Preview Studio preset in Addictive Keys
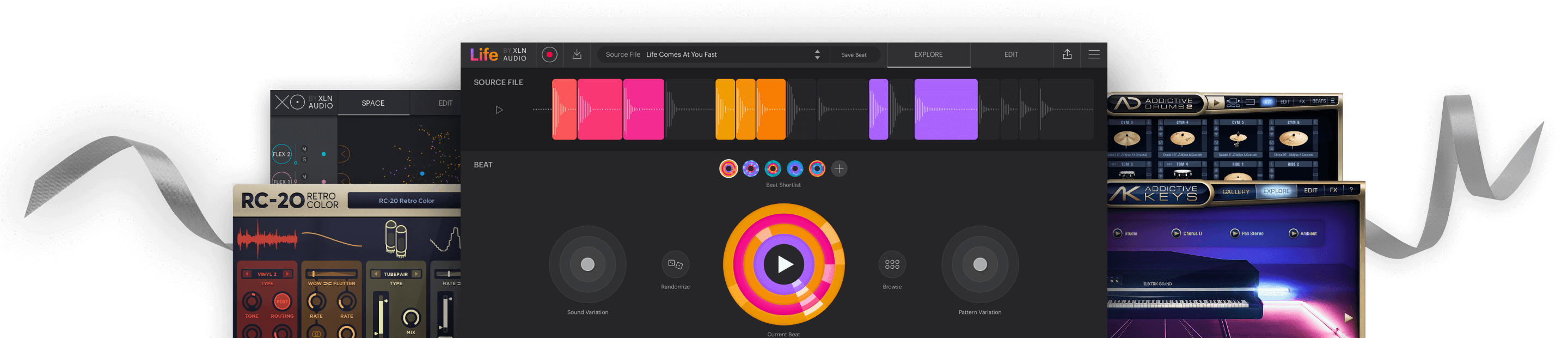Image resolution: width=1568 pixels, height=338 pixels. (x=1117, y=233)
